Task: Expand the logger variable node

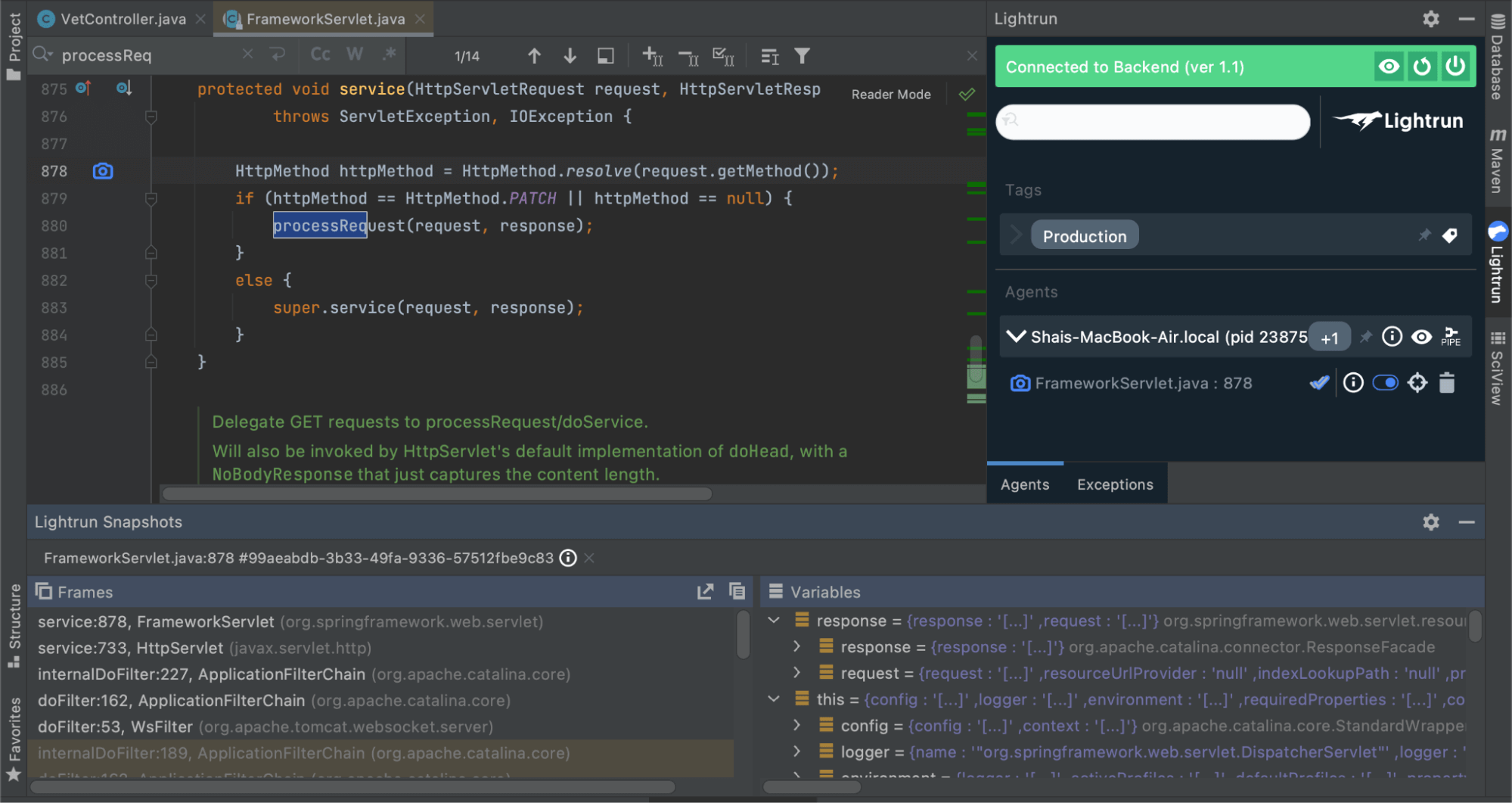Action: click(796, 752)
